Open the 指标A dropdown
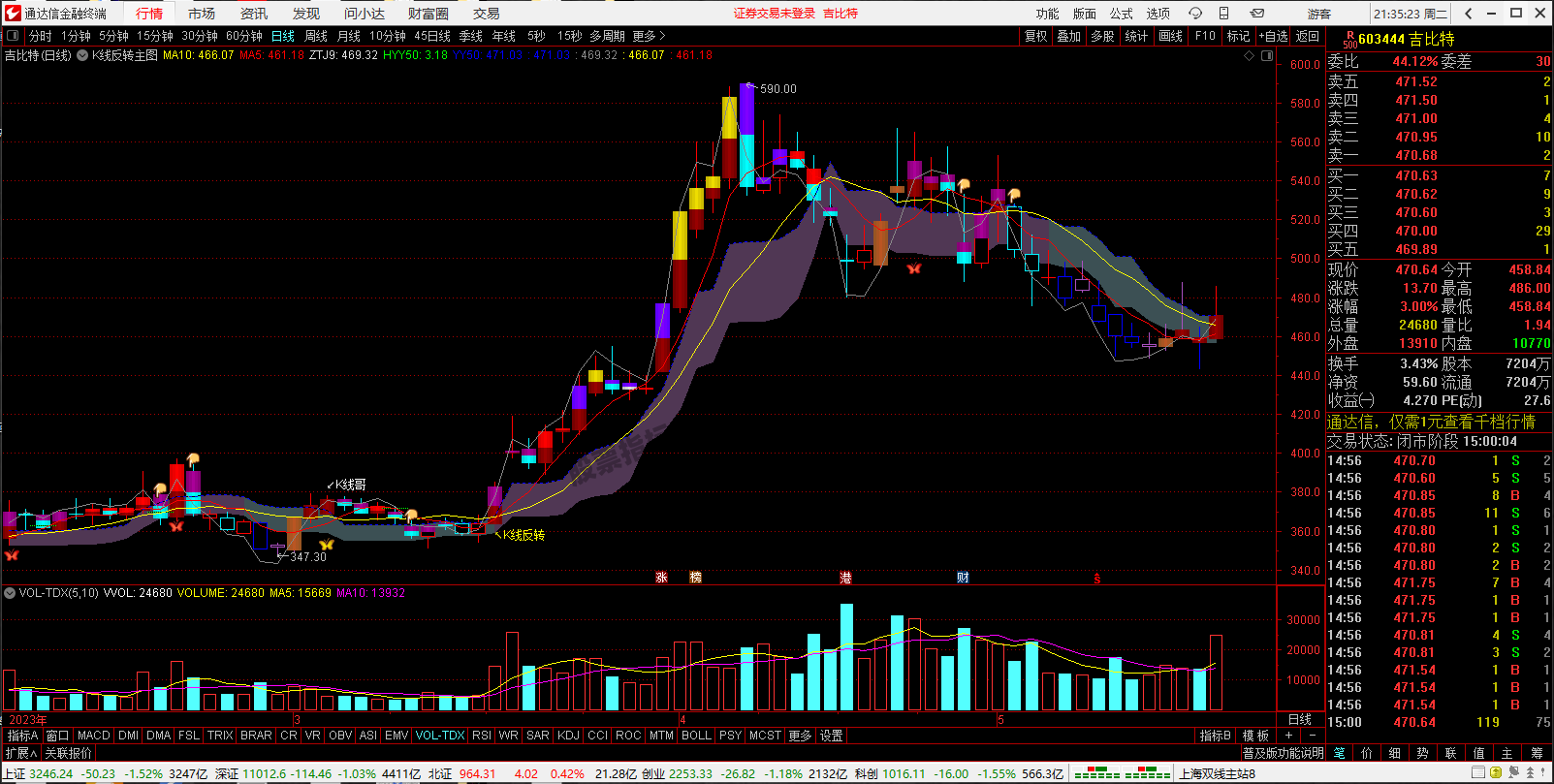Viewport: 1554px width, 784px height. (21, 736)
